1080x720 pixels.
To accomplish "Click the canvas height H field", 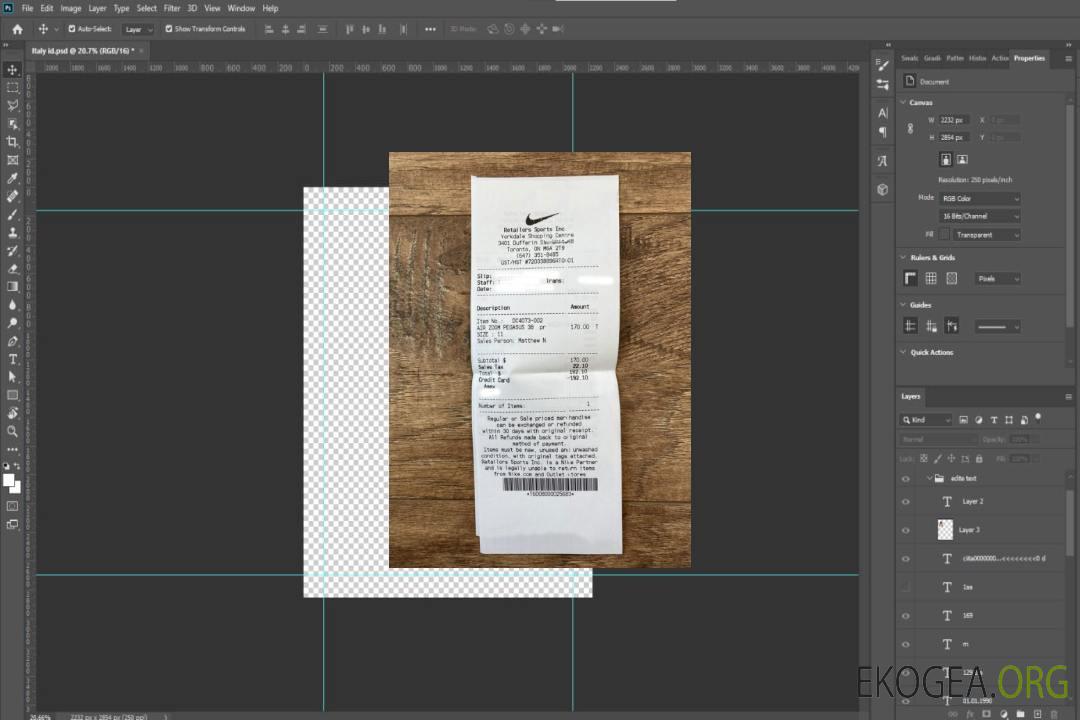I will (954, 138).
